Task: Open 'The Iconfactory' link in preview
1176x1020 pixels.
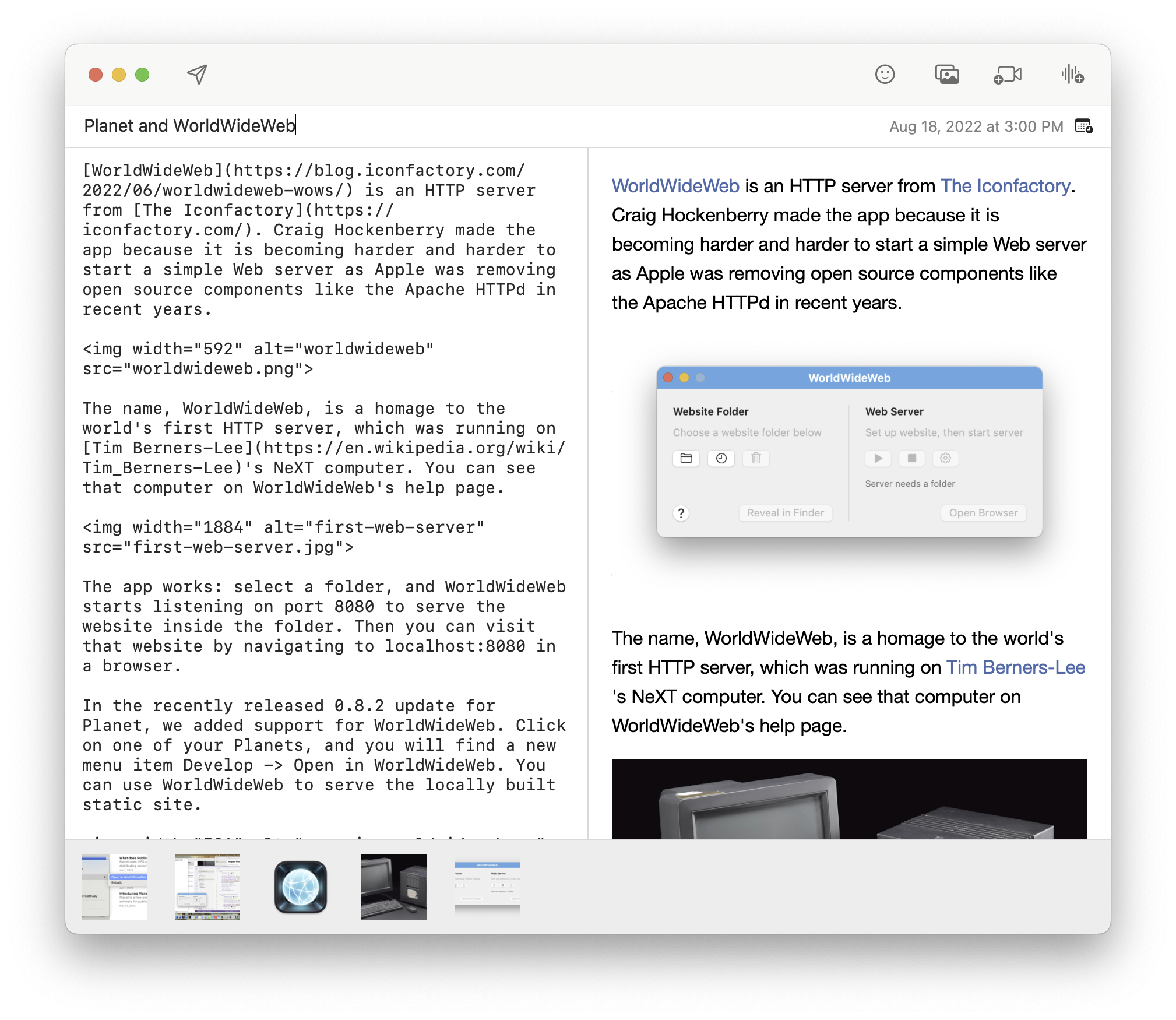Action: [x=1006, y=186]
